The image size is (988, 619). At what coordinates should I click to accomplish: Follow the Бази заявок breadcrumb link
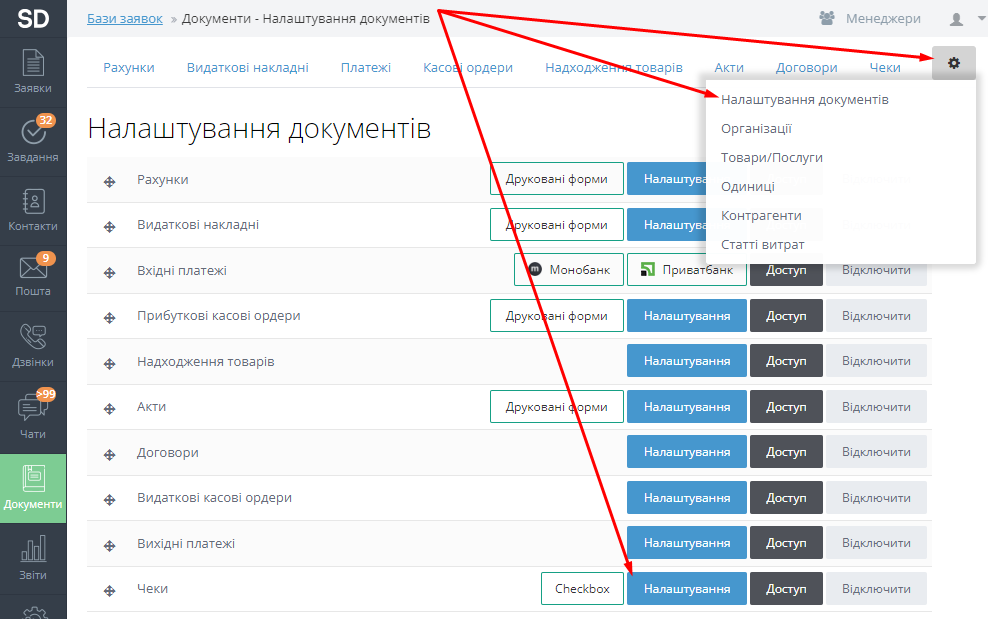(x=127, y=19)
